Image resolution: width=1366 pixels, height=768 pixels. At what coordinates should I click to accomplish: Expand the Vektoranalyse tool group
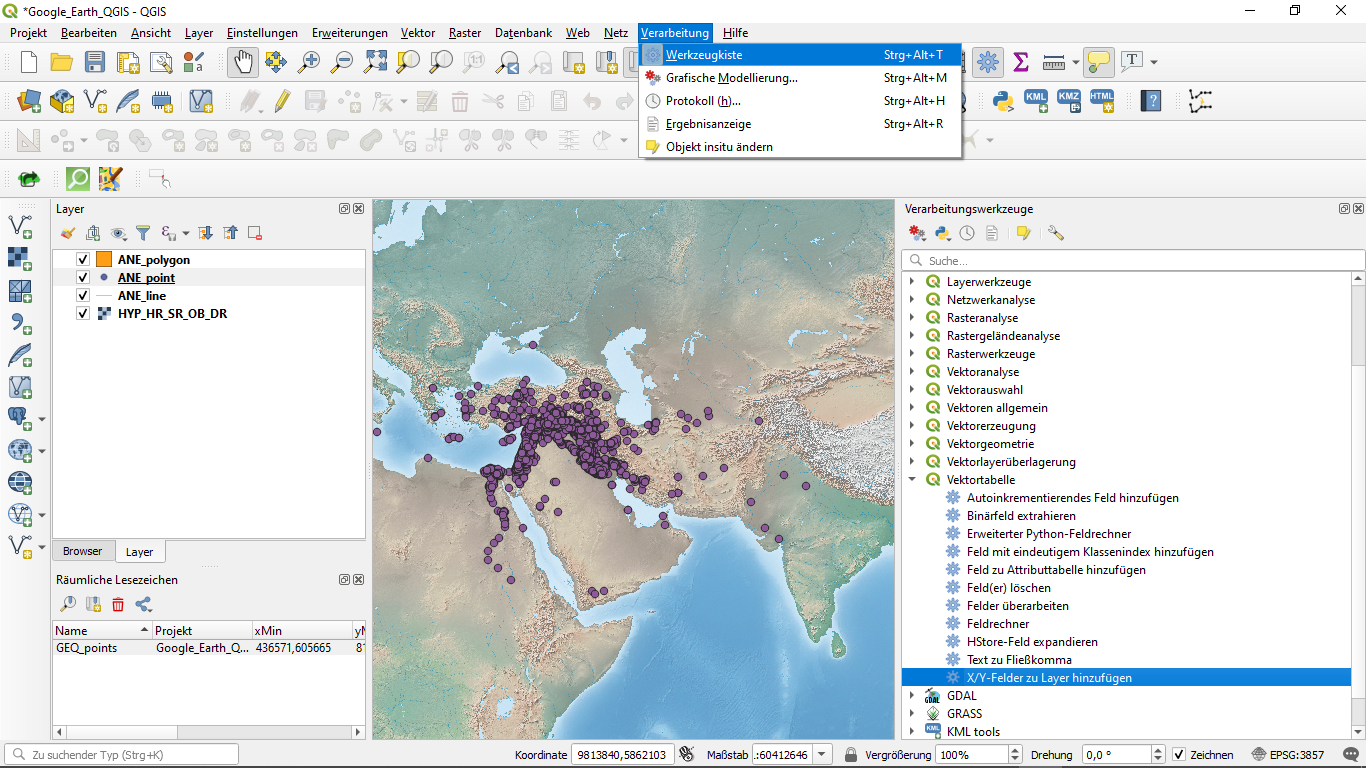click(912, 372)
